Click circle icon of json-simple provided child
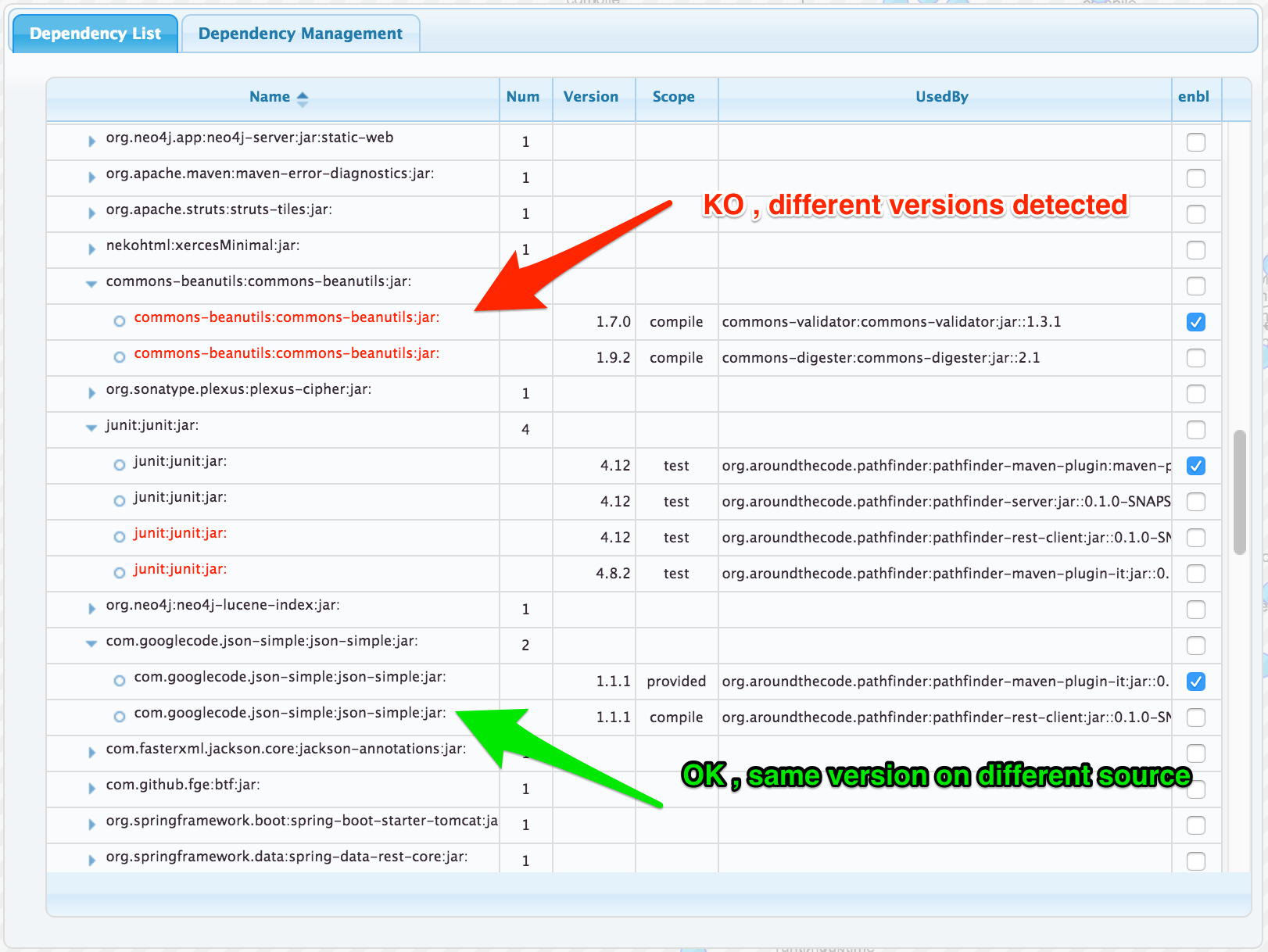 pyautogui.click(x=120, y=681)
